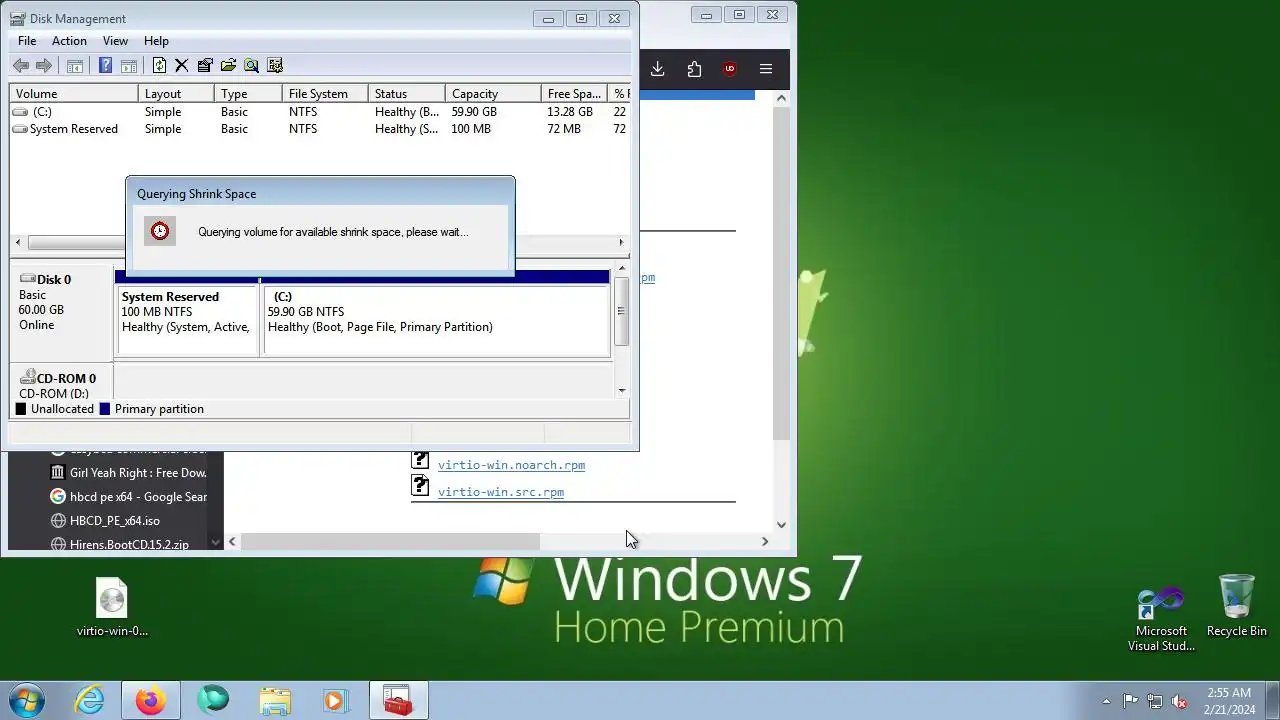This screenshot has width=1280, height=720.
Task: Click the Firefox sidebar's scroll down chevron
Action: coord(214,543)
